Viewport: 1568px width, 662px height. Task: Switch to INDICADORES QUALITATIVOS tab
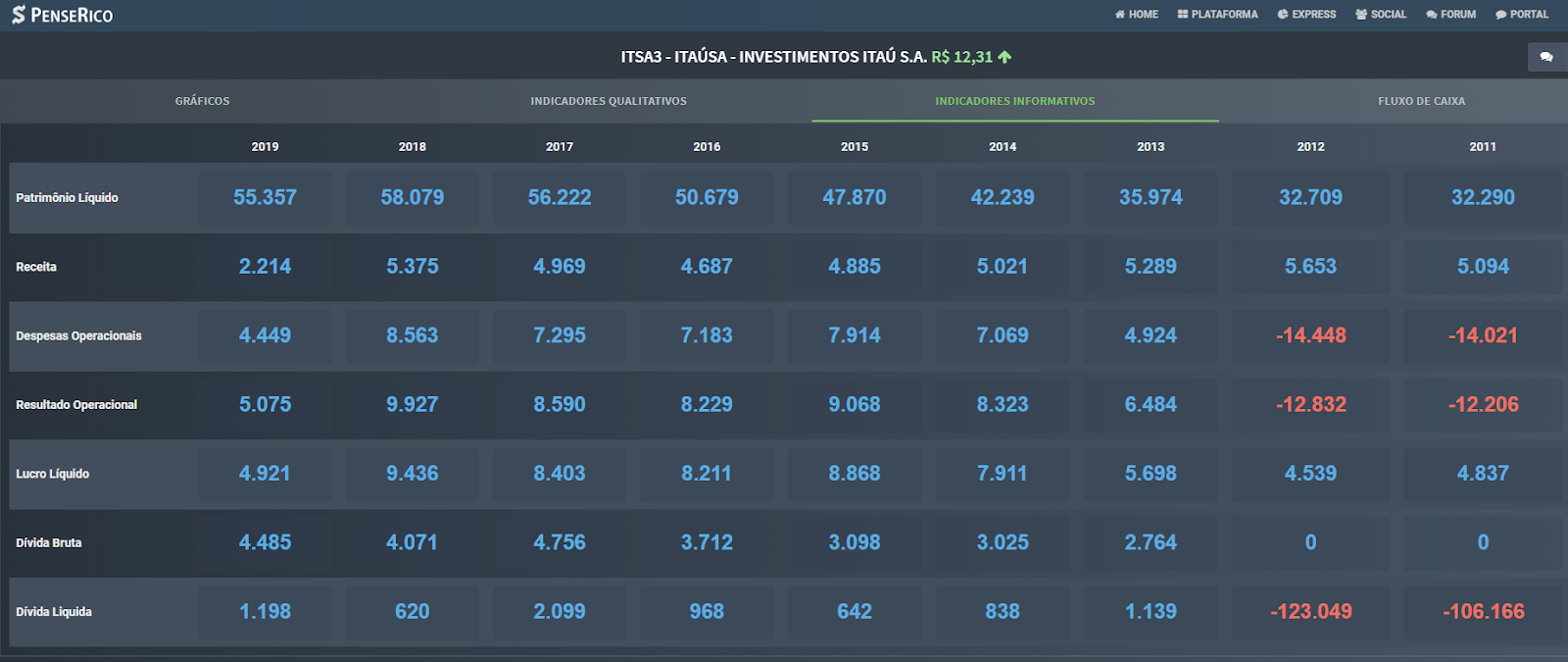click(609, 101)
